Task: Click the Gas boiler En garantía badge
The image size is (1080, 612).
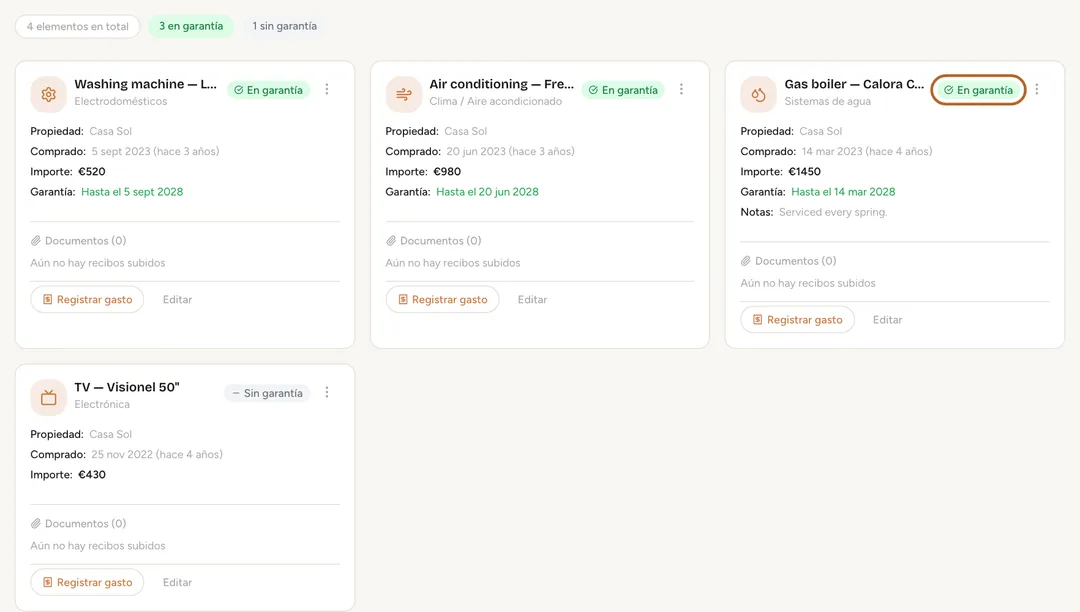Action: click(978, 90)
